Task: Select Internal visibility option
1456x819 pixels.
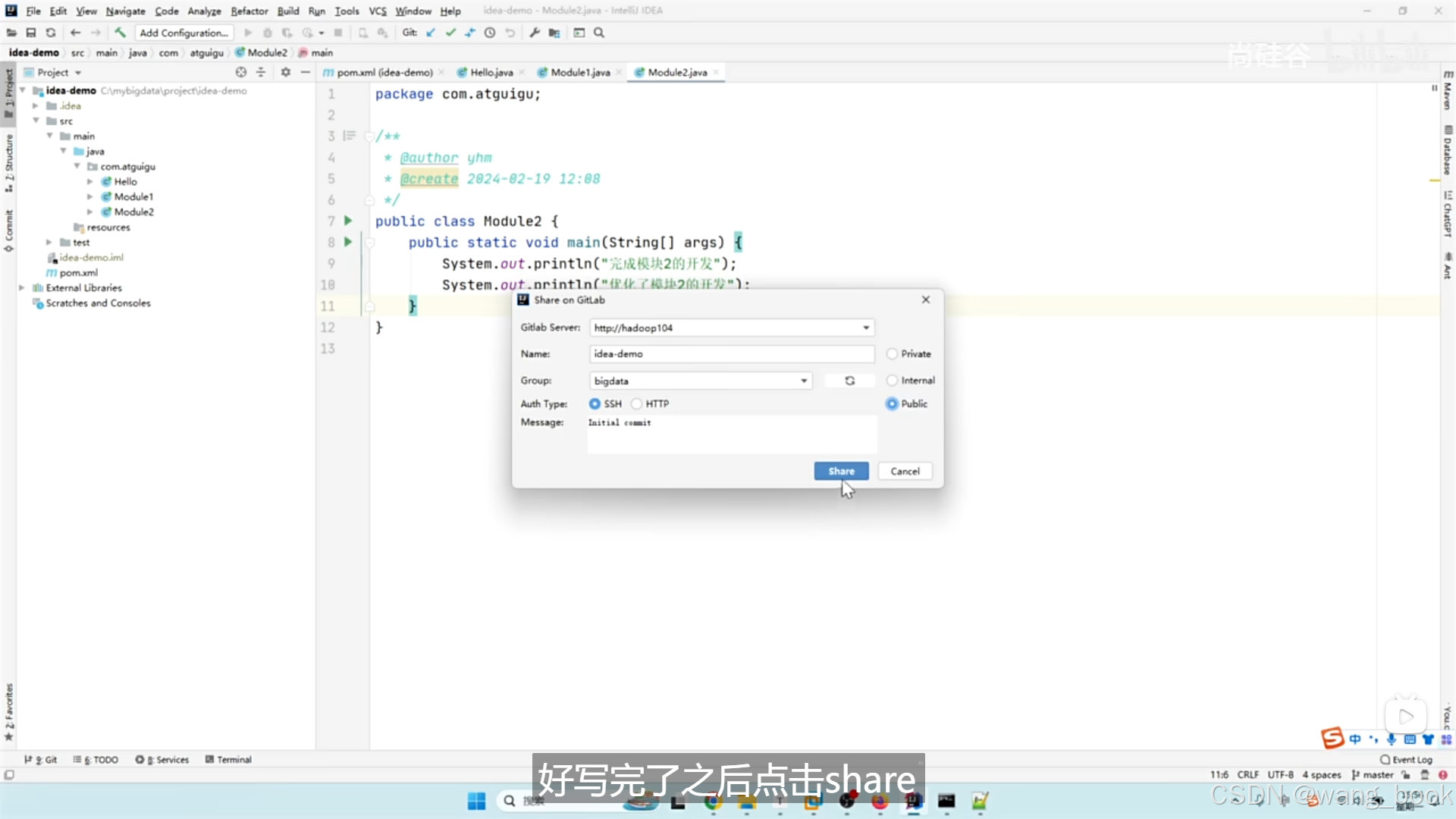Action: 892,381
